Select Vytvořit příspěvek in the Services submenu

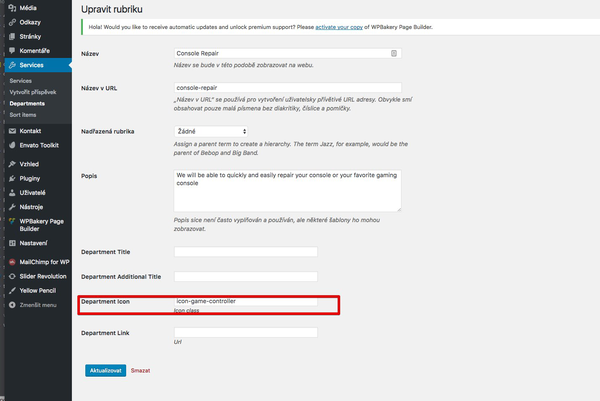coord(33,92)
